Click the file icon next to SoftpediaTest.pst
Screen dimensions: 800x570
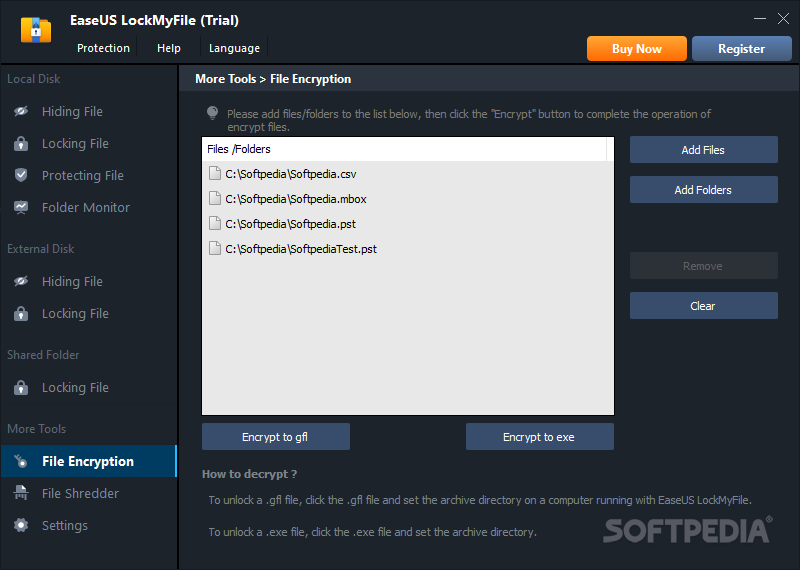click(x=215, y=249)
